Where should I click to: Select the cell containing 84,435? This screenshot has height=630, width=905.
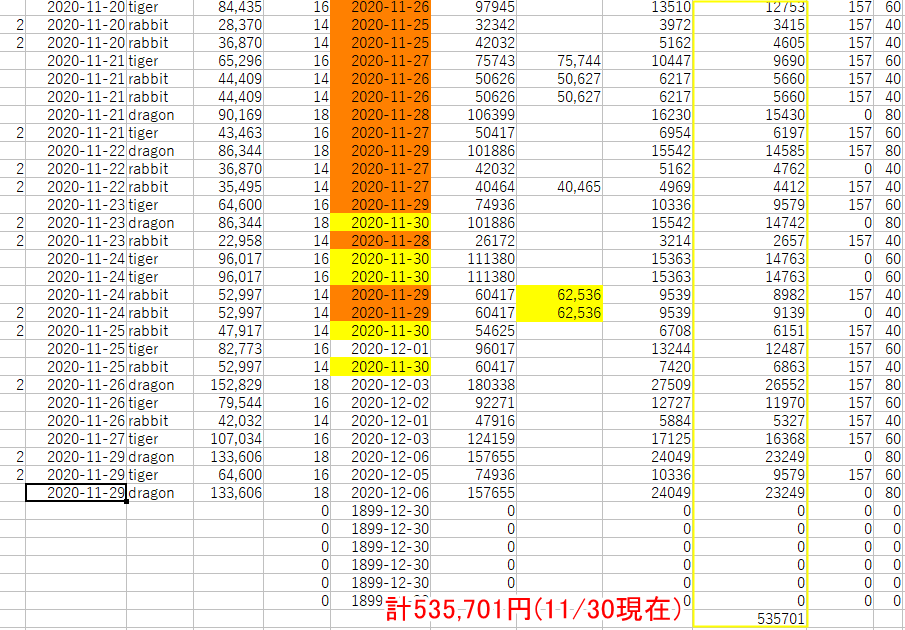coord(228,8)
